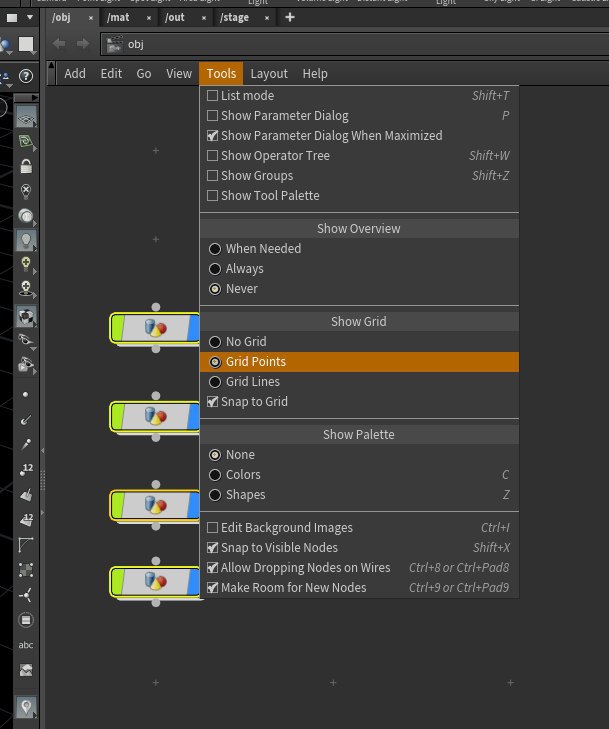Click the map pin marker icon
This screenshot has height=729, width=609.
pos(26,707)
